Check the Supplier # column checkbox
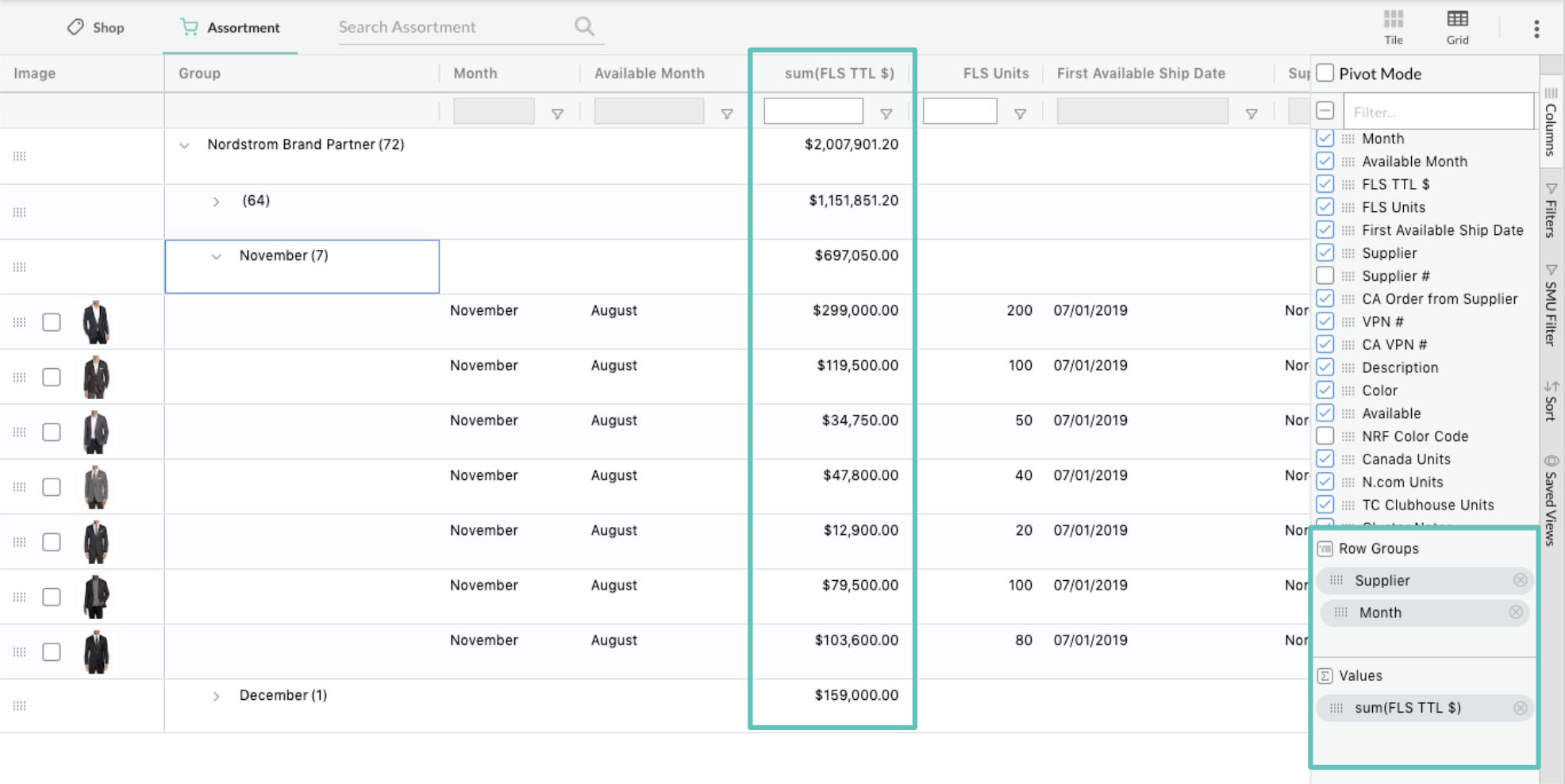This screenshot has height=784, width=1565. tap(1325, 275)
